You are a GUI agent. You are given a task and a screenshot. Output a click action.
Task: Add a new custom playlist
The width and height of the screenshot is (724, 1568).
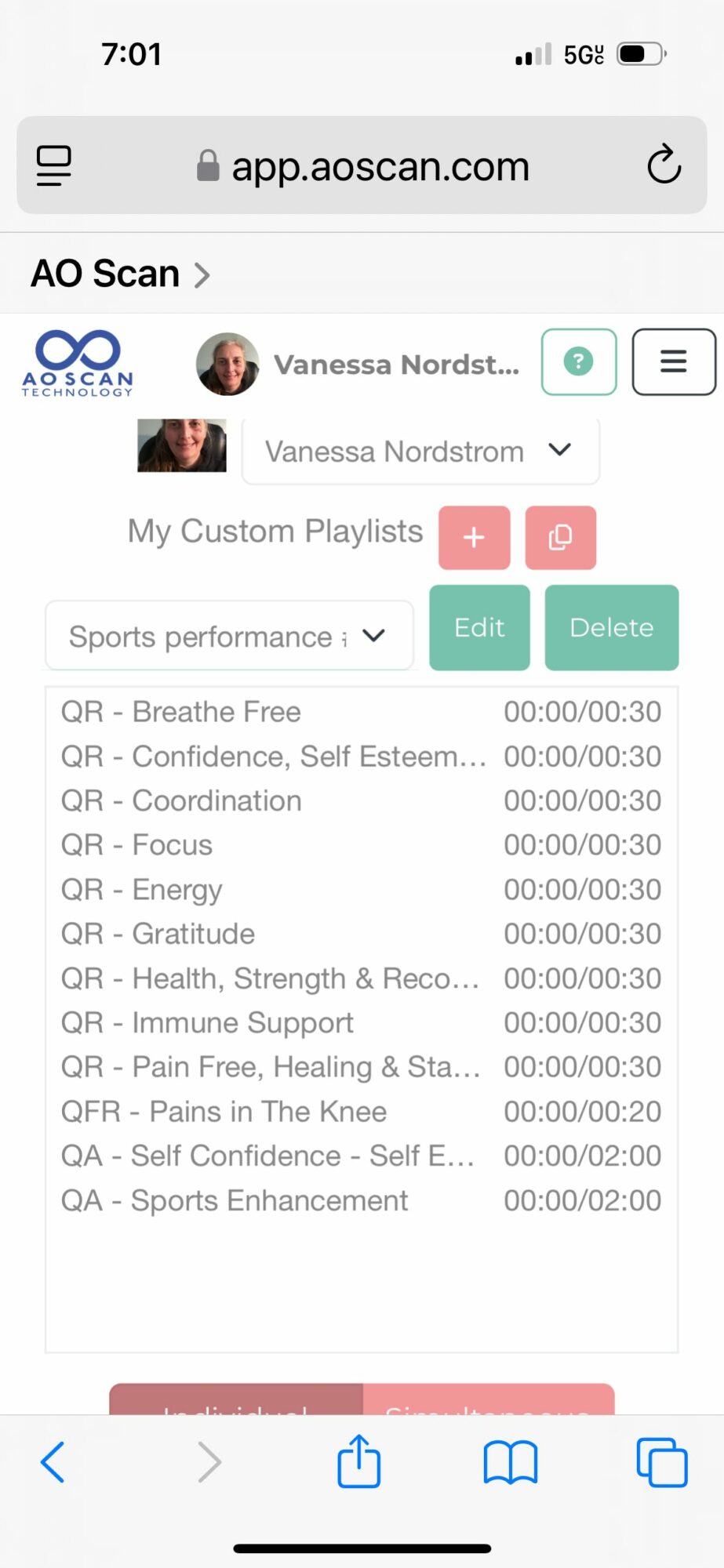[474, 538]
